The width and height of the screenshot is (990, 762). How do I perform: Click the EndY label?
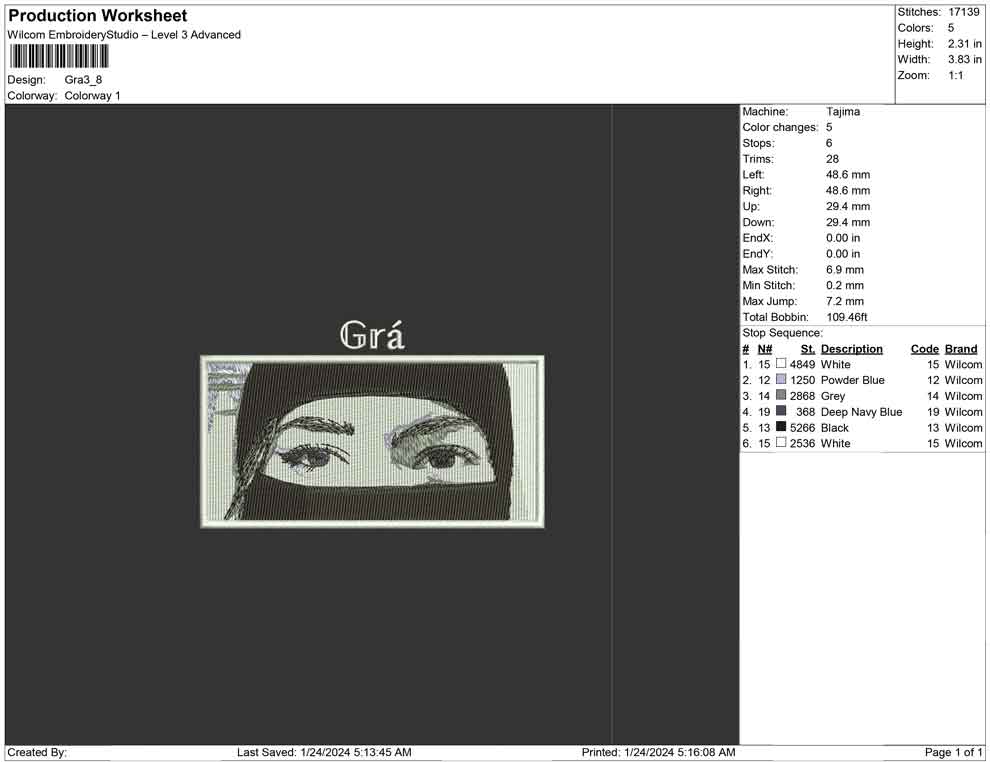click(758, 254)
